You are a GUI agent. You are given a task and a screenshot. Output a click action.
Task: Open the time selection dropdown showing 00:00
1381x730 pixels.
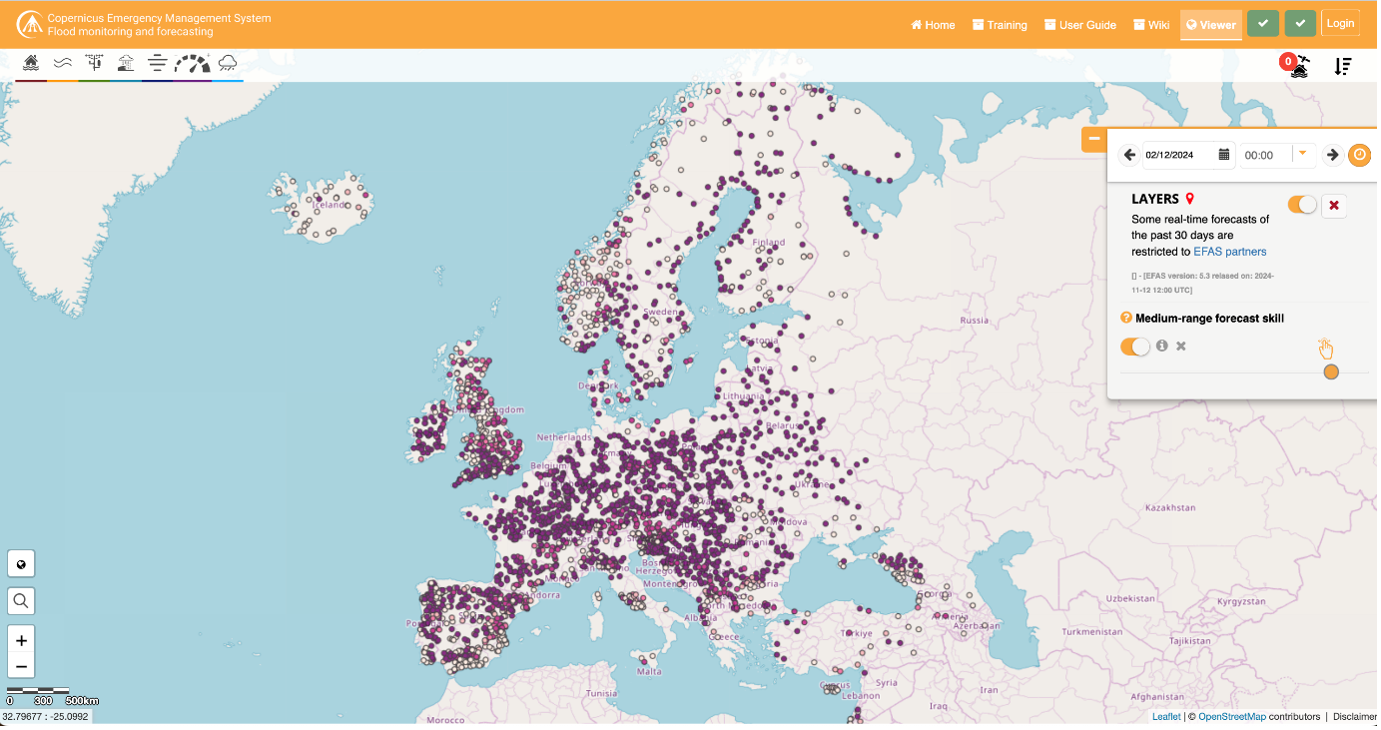pos(1302,154)
